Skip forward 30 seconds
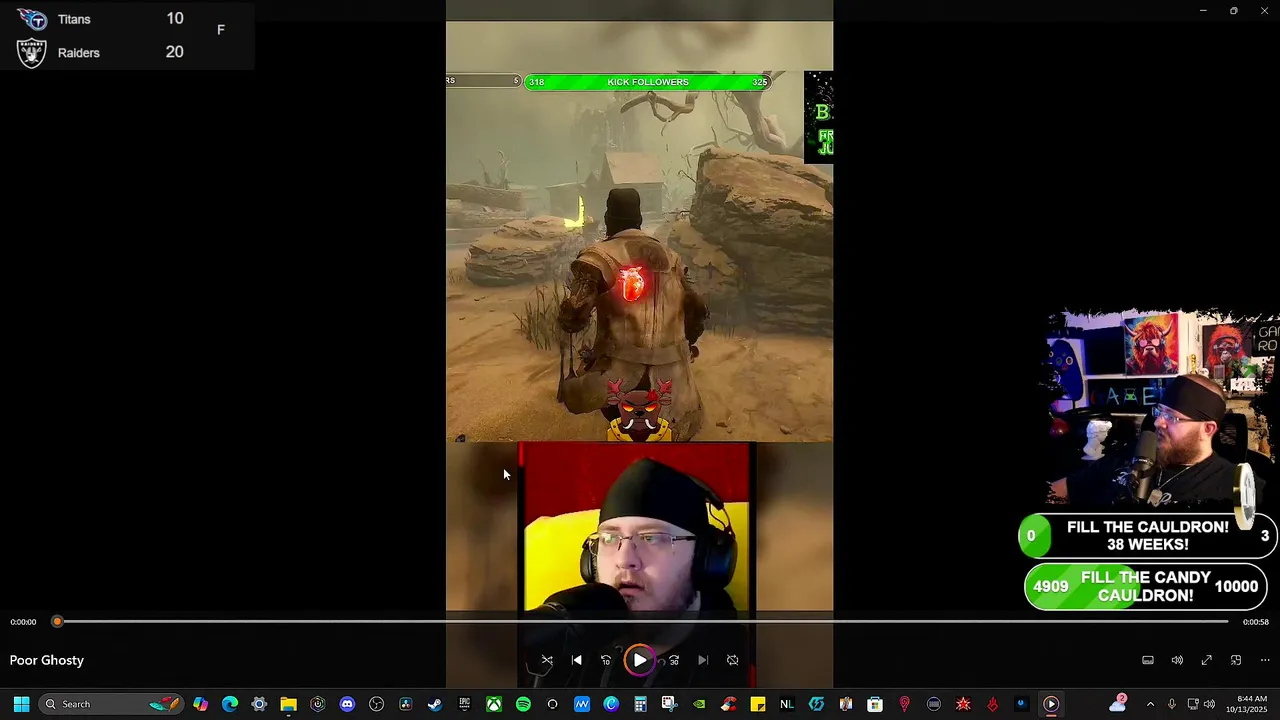 click(673, 660)
